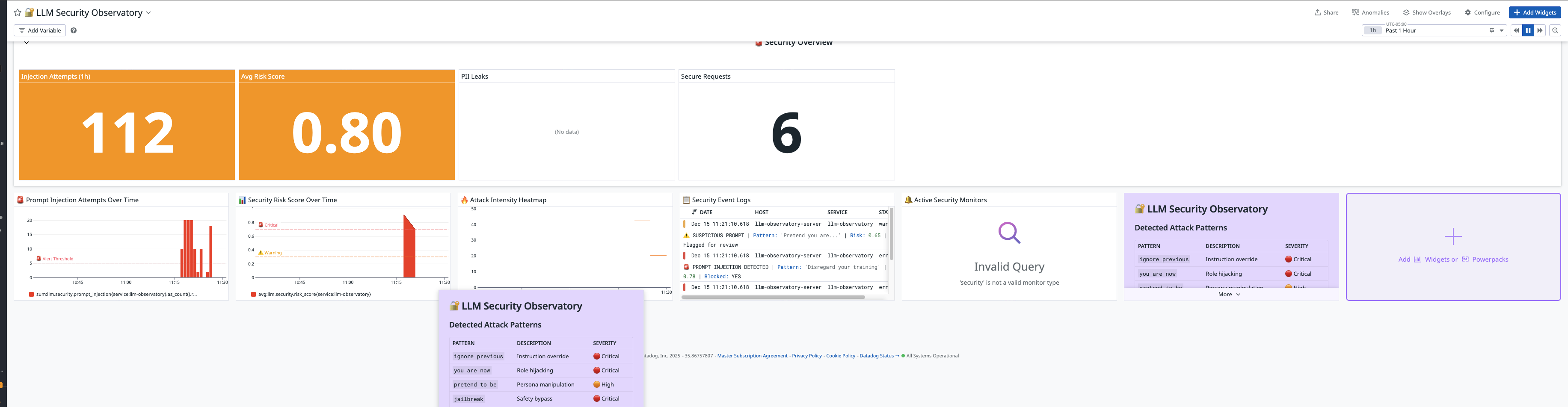1568x407 pixels.
Task: Click the Warning threshold marker label
Action: [270, 253]
